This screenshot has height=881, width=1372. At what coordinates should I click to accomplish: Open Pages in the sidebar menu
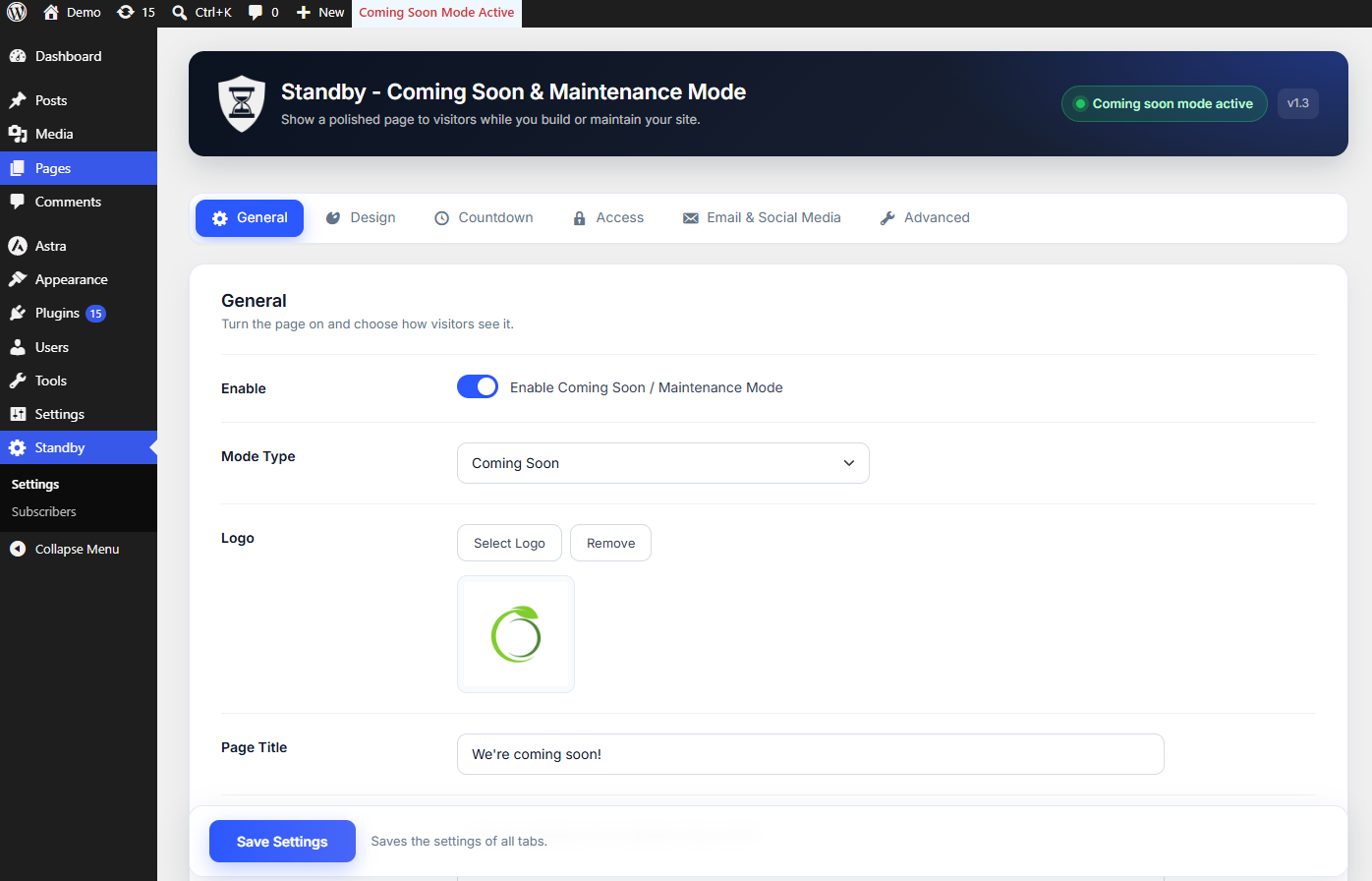tap(79, 168)
